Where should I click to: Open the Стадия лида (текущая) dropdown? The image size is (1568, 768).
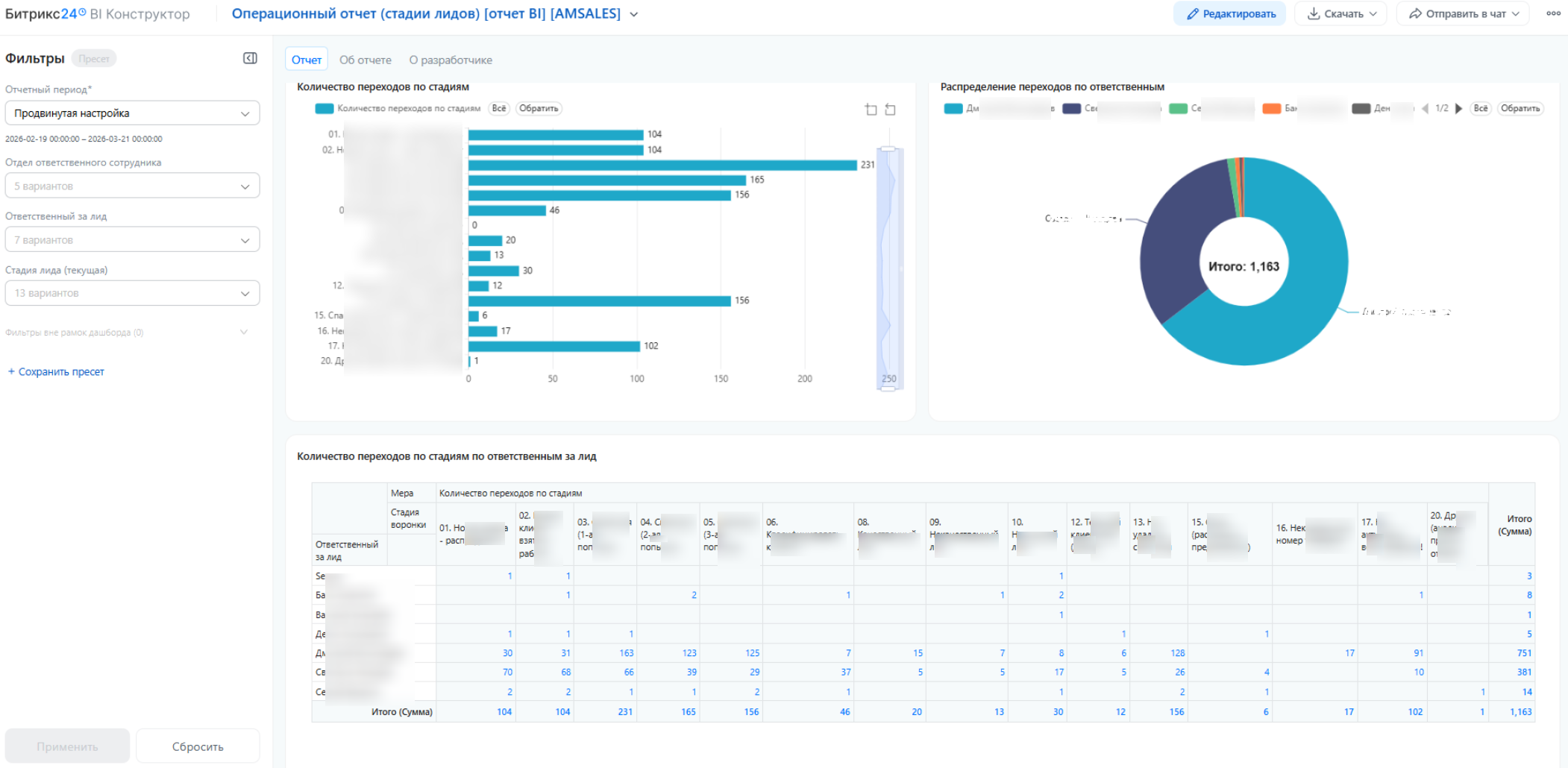(x=132, y=293)
